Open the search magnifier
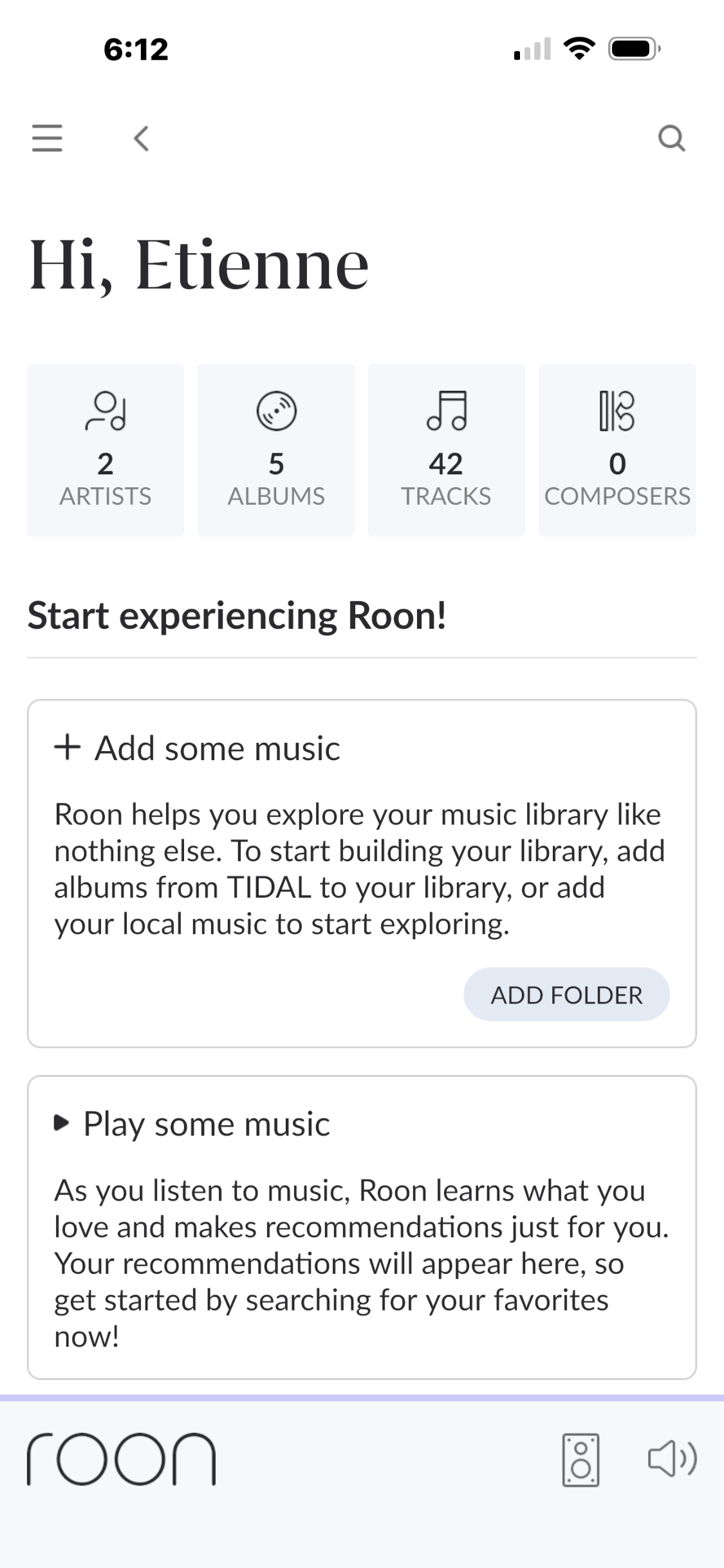724x1568 pixels. (671, 138)
